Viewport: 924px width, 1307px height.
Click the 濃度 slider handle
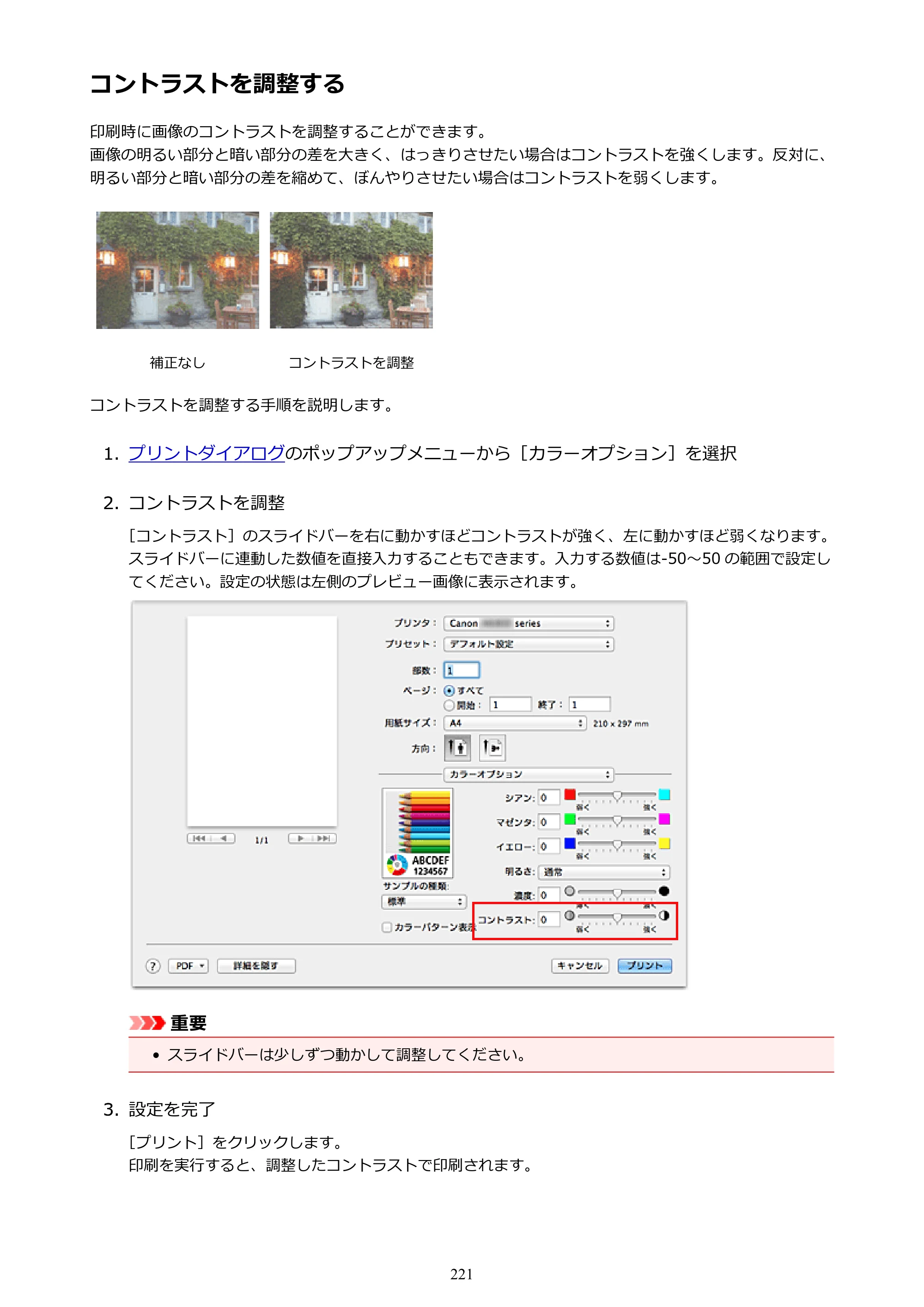(617, 894)
